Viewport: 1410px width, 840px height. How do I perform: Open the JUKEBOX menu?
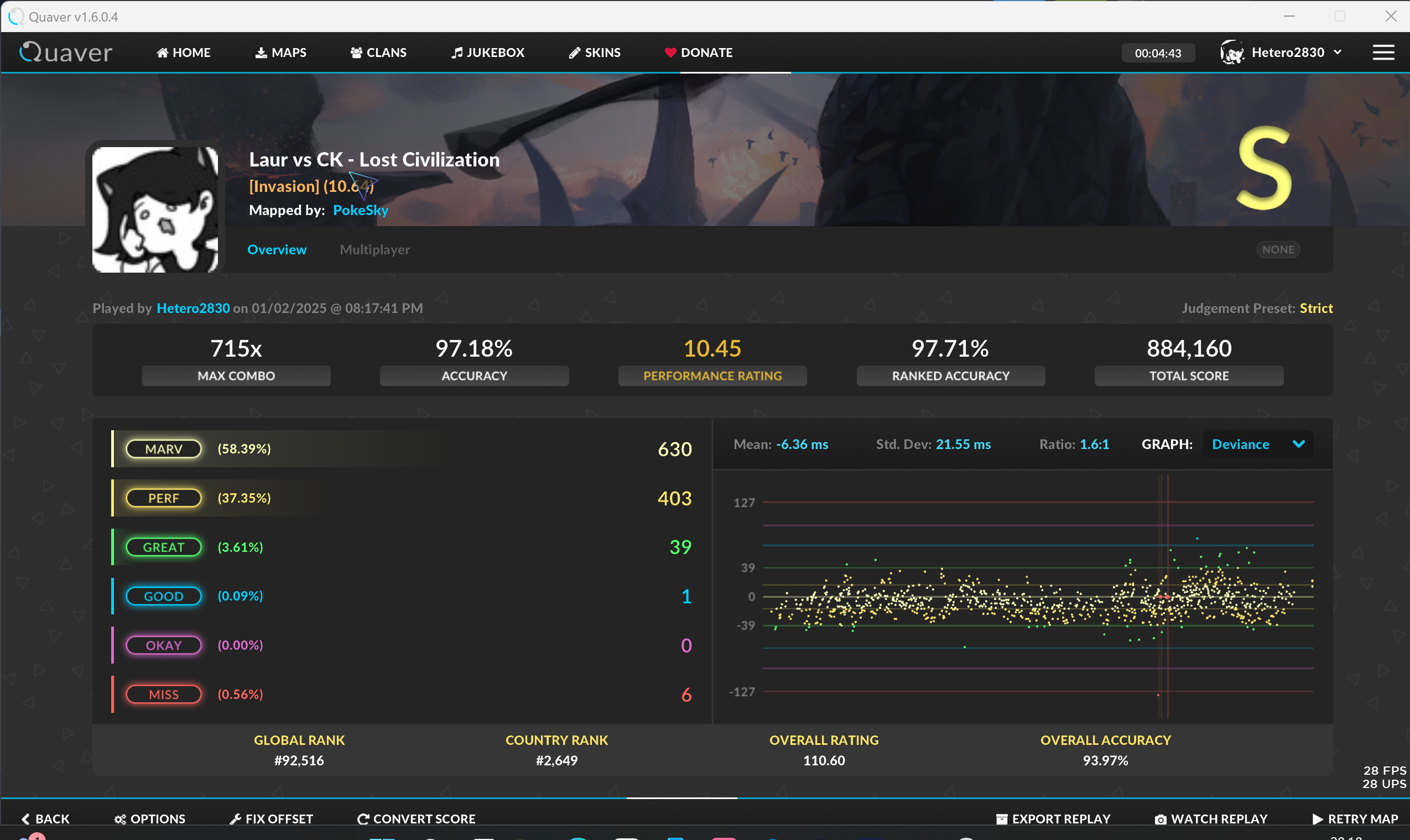click(x=488, y=53)
